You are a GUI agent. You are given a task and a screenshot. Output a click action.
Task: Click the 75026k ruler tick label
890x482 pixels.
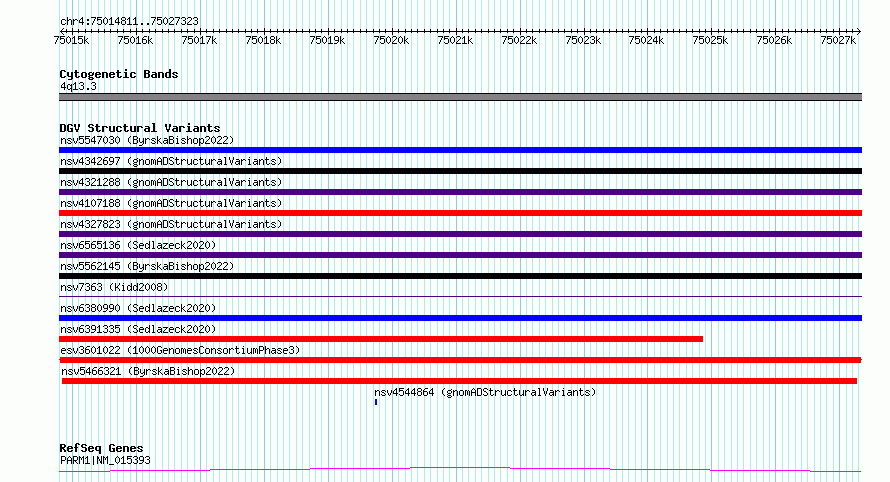coord(774,40)
